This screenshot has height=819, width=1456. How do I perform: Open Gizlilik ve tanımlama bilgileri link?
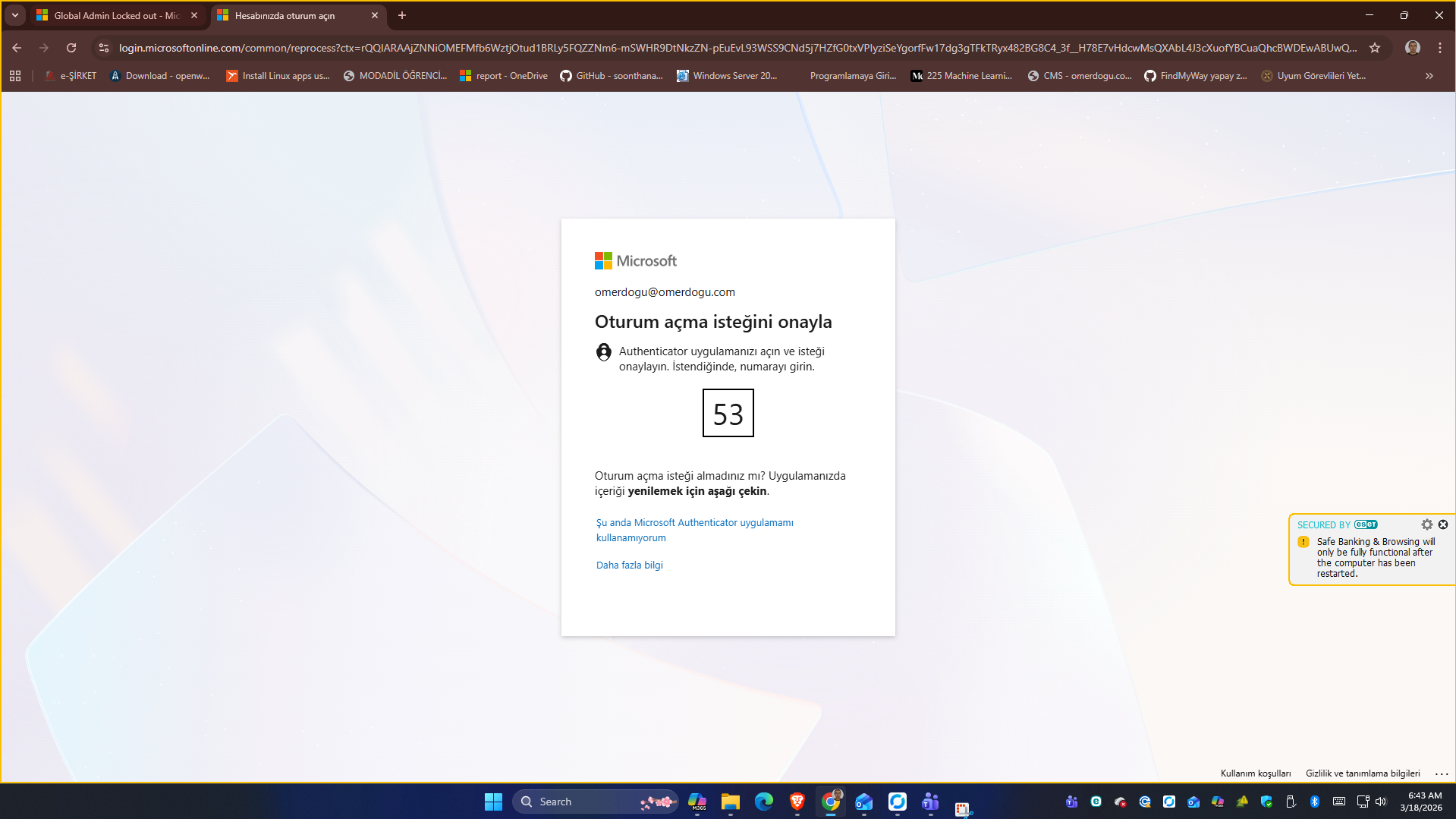[1363, 773]
